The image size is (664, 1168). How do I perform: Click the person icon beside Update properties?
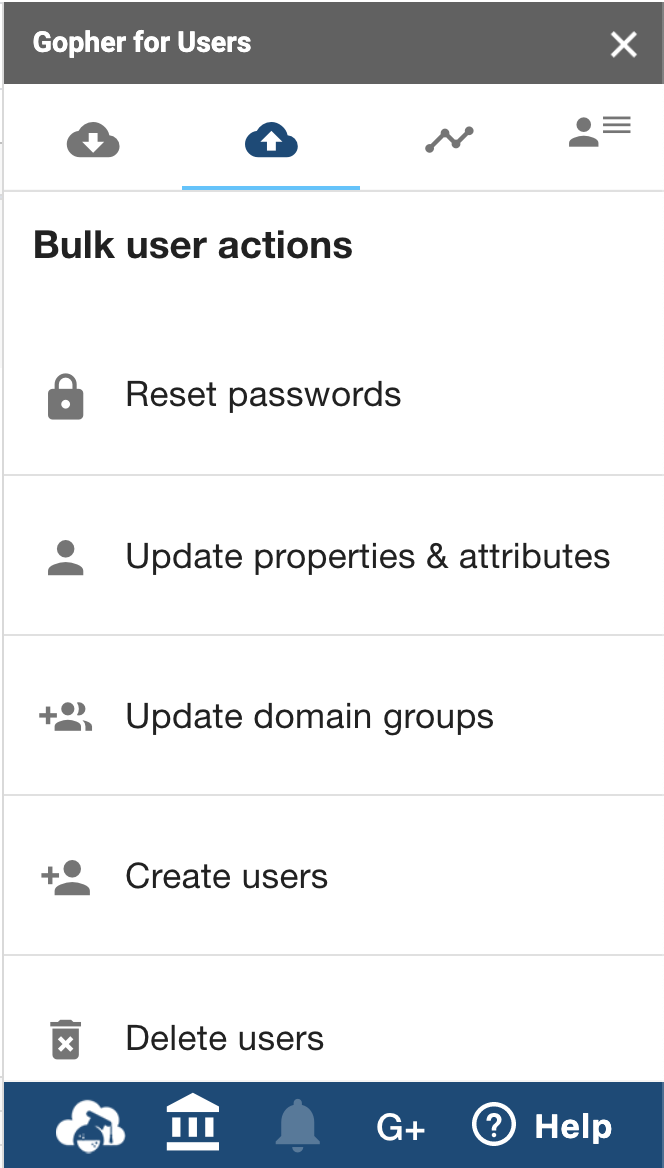click(66, 557)
